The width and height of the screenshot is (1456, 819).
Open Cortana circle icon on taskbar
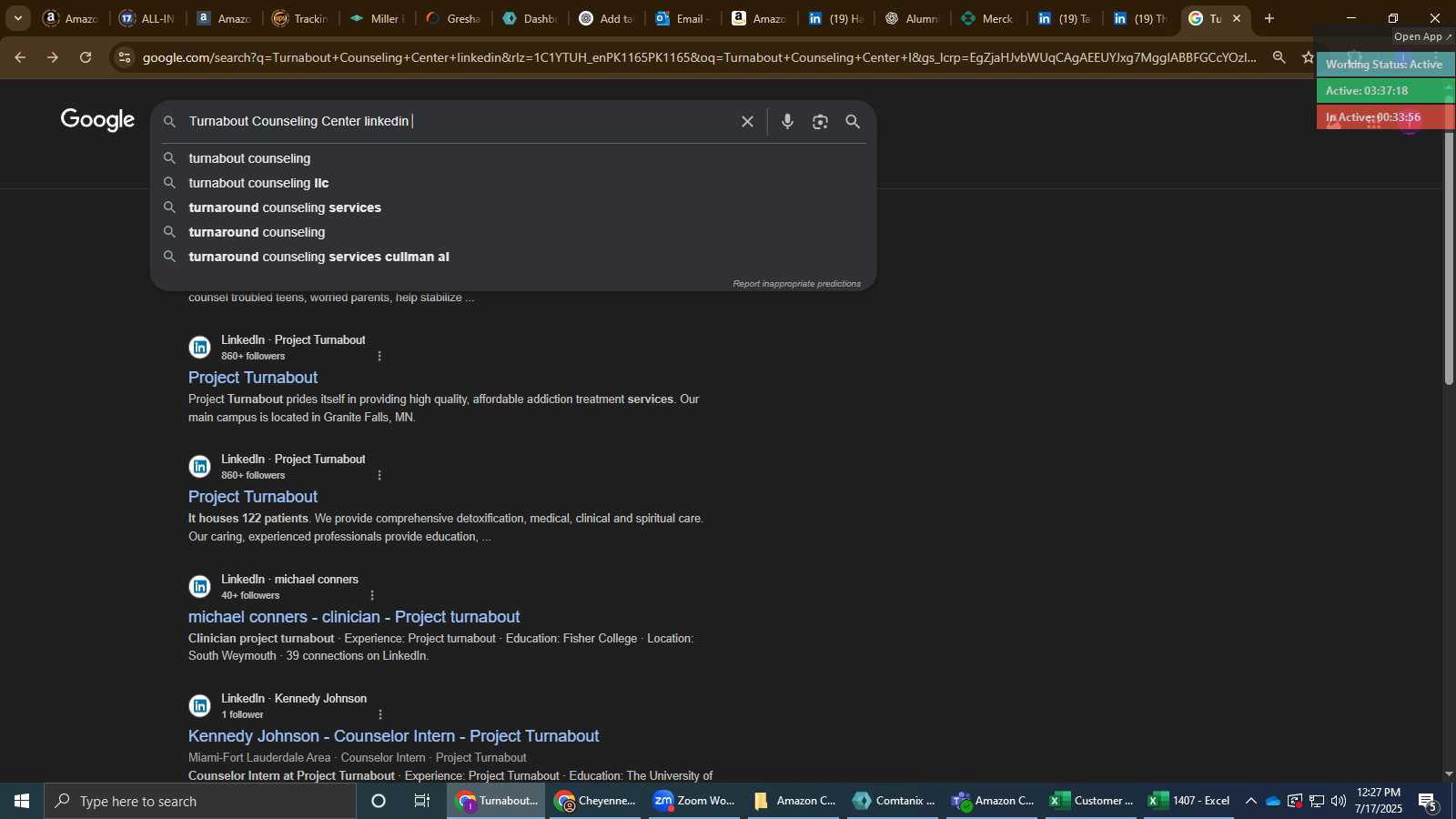point(379,801)
